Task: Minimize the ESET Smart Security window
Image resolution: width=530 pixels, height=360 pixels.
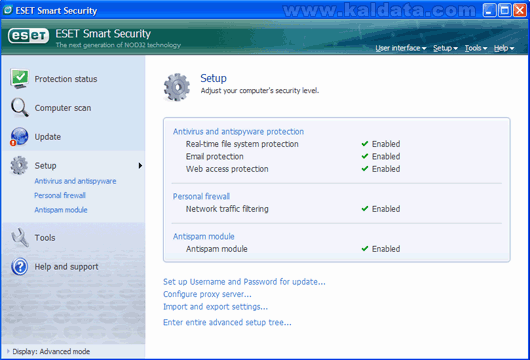Action: point(489,10)
